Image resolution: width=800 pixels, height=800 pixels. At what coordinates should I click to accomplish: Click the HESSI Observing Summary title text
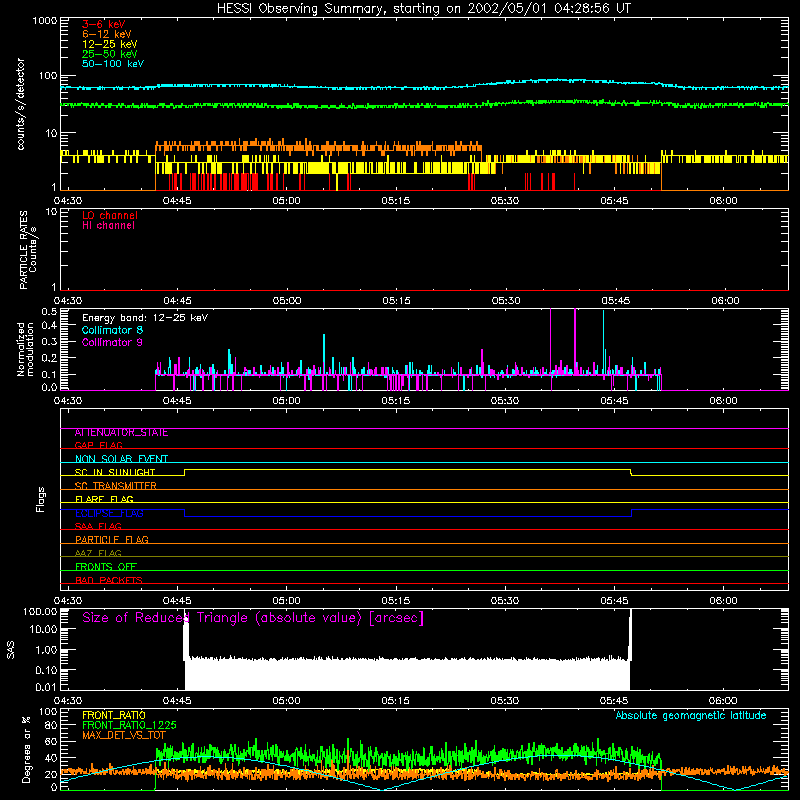point(423,9)
